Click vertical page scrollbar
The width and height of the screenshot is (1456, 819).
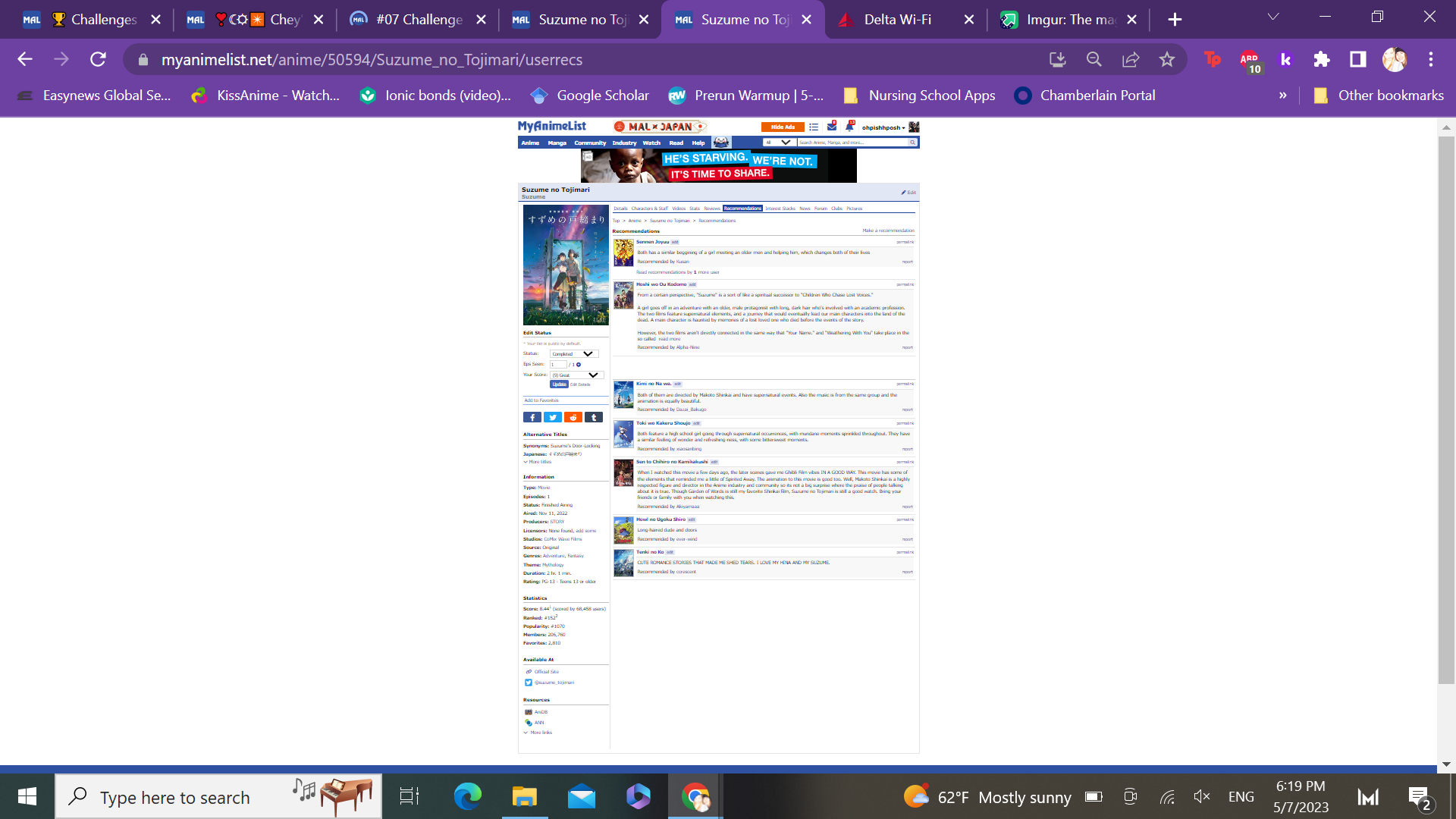point(1446,409)
